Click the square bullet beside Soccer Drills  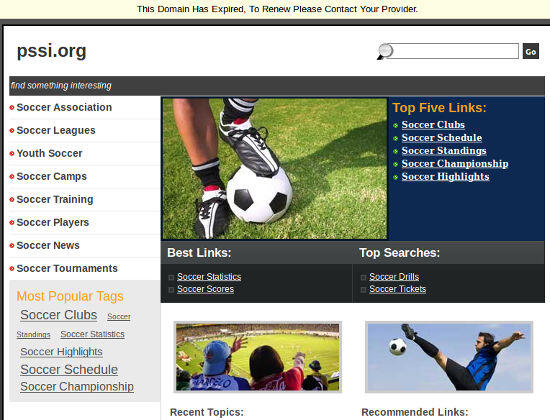click(x=363, y=278)
